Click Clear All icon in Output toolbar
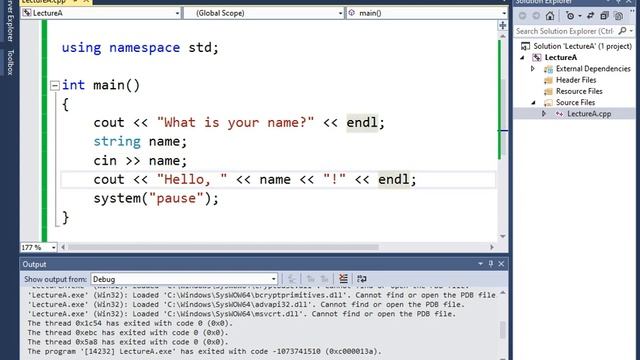Image resolution: width=640 pixels, height=360 pixels. tap(343, 279)
